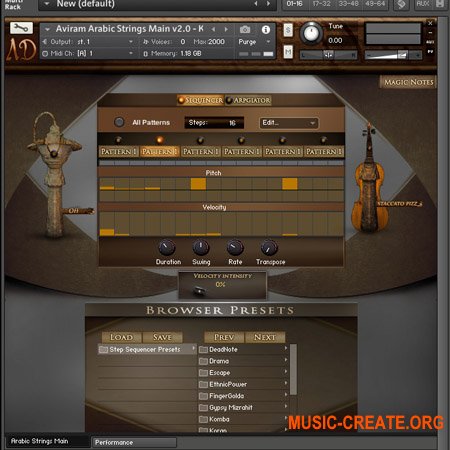Click the Magic Notes button
This screenshot has width=450, height=450.
[x=408, y=82]
